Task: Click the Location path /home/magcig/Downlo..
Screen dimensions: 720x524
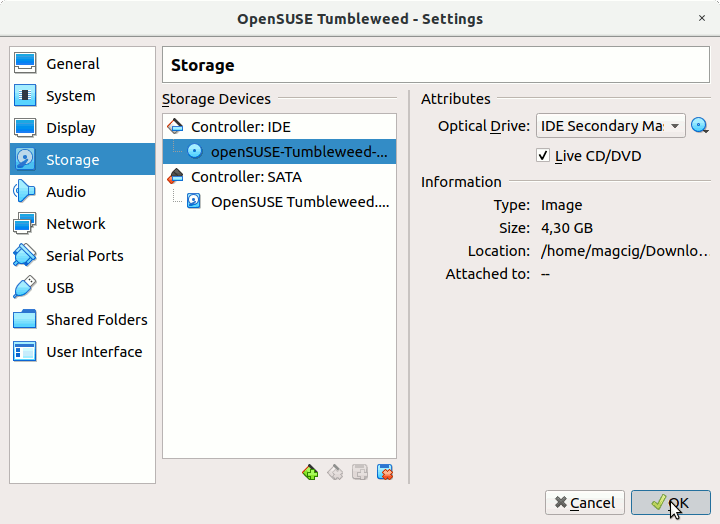Action: (x=624, y=251)
